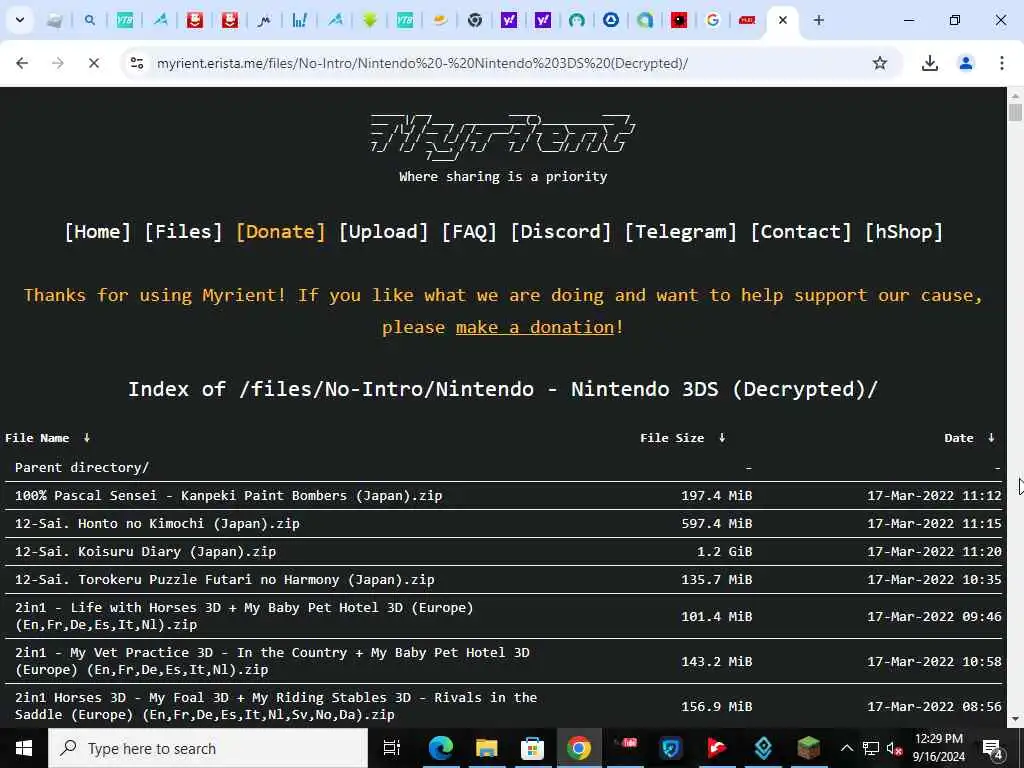This screenshot has height=768, width=1024.
Task: Select the 156.9 MiB file size
Action: (x=716, y=707)
